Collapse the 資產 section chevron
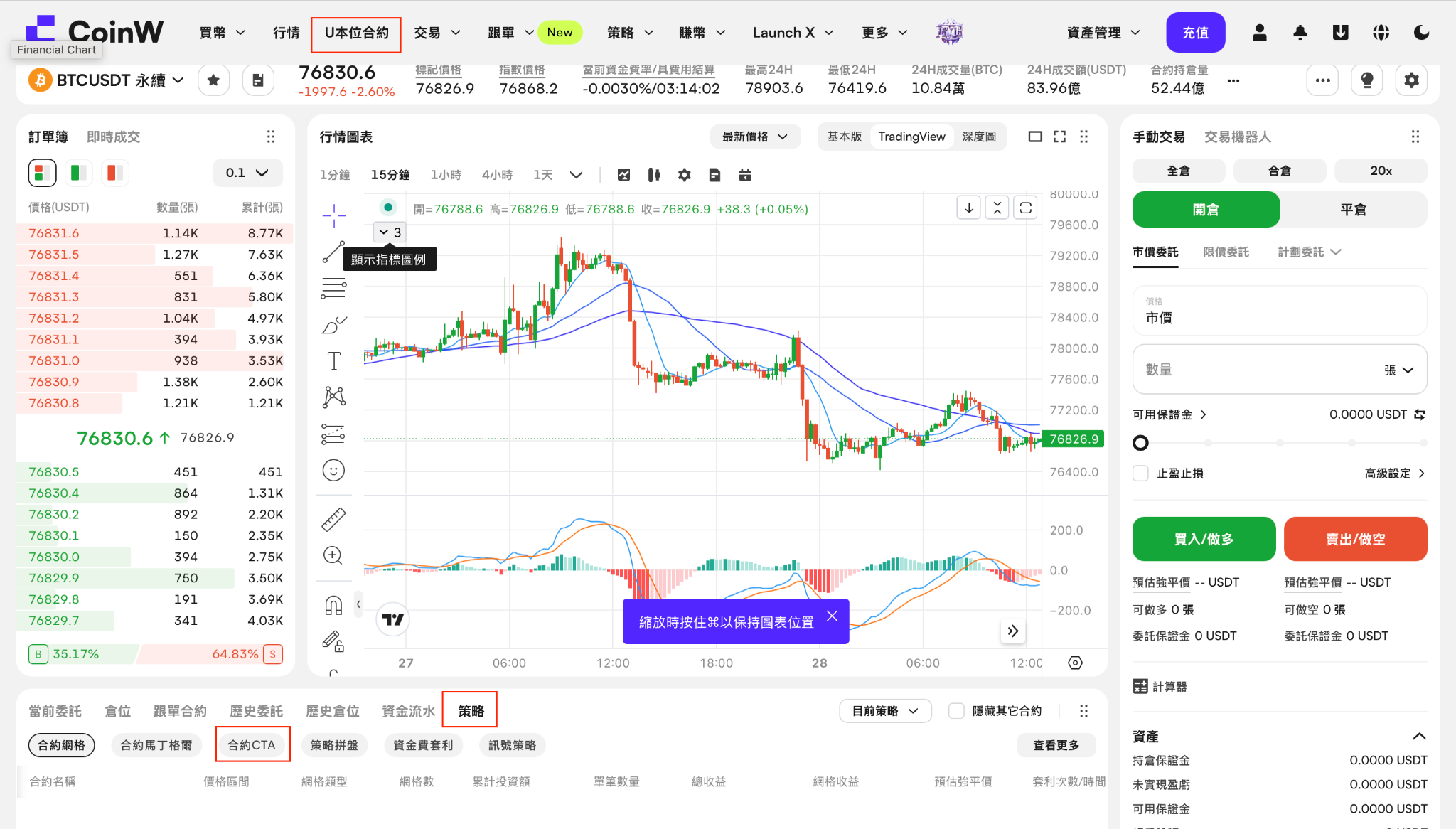Screen dimensions: 1456x829 (1419, 737)
